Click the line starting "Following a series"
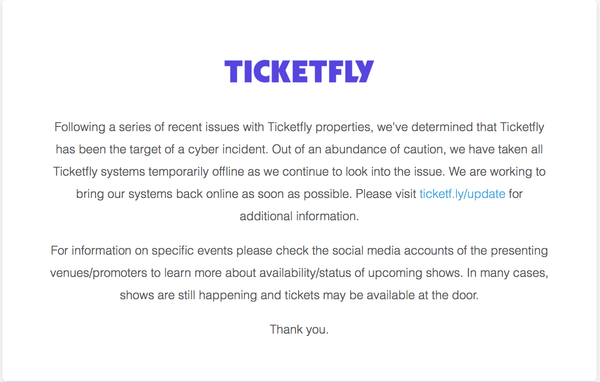600x382 pixels. pyautogui.click(x=299, y=127)
